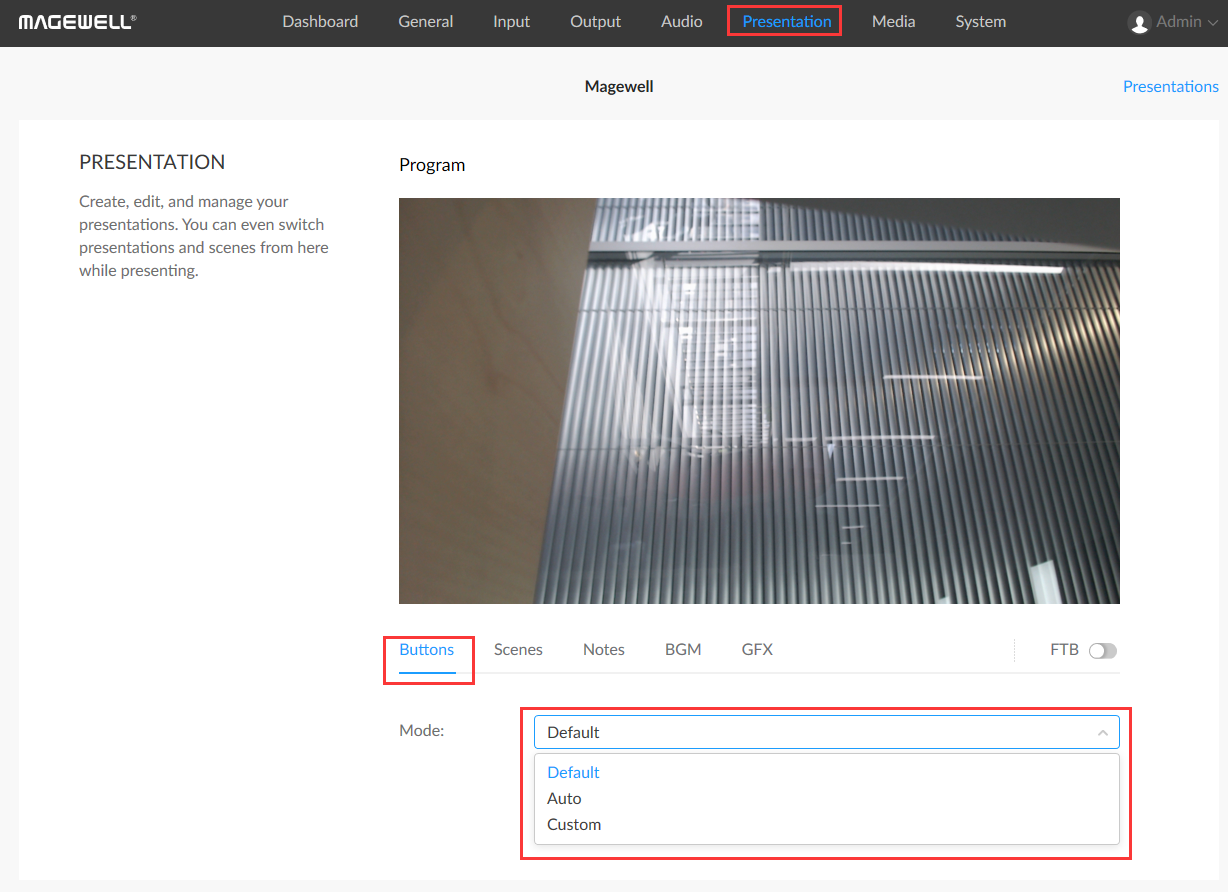Click the PRESENTATION section heading
This screenshot has width=1228, height=892.
coord(152,162)
